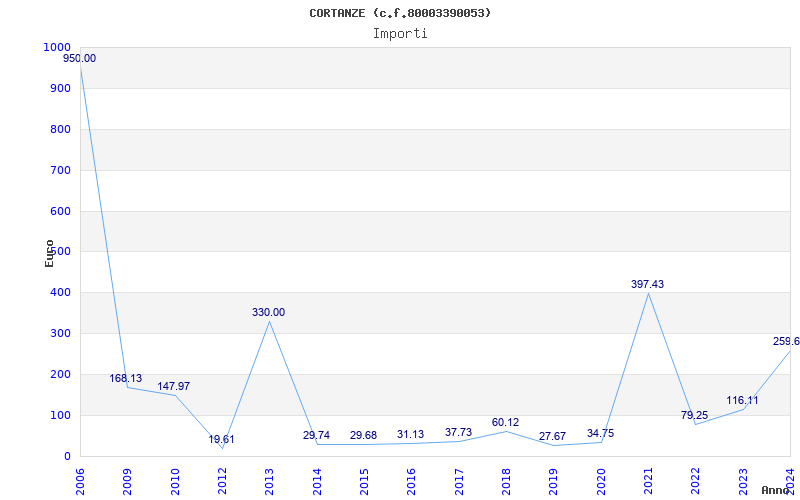Click the 168.13 data label

[x=126, y=379]
